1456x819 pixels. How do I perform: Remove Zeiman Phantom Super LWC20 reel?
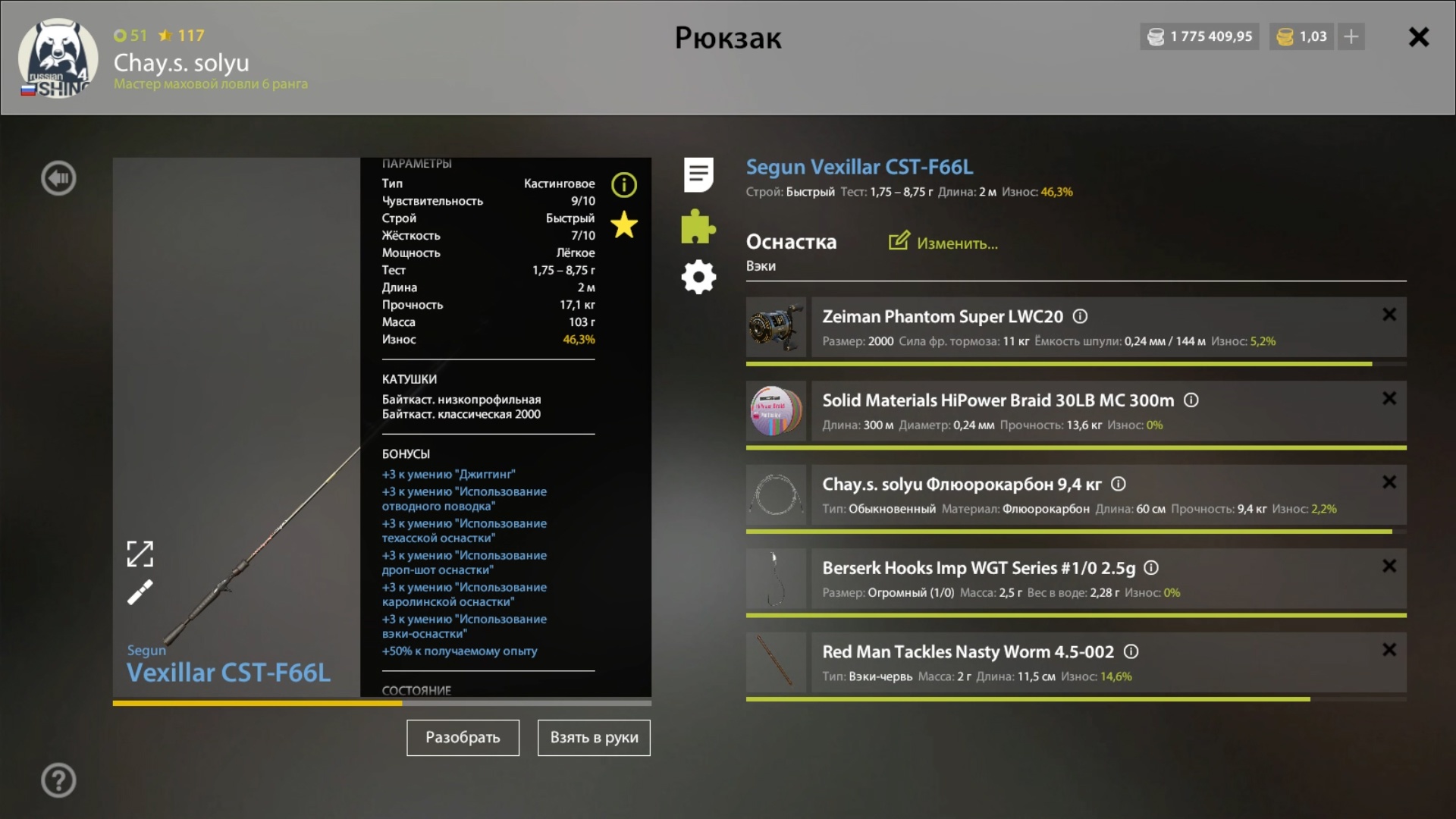tap(1389, 315)
